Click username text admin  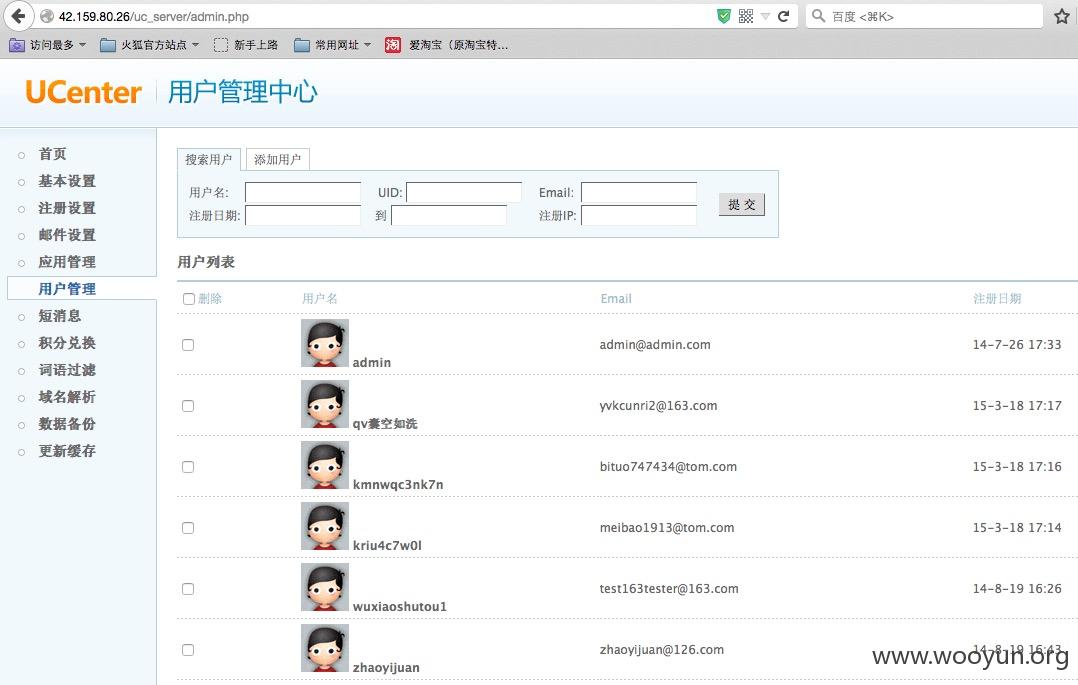coord(372,362)
